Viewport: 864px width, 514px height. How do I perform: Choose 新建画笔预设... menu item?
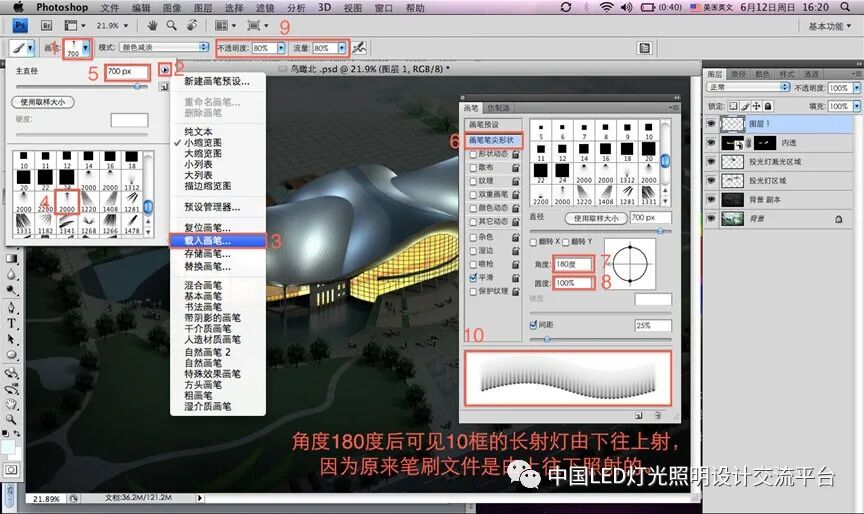point(218,81)
